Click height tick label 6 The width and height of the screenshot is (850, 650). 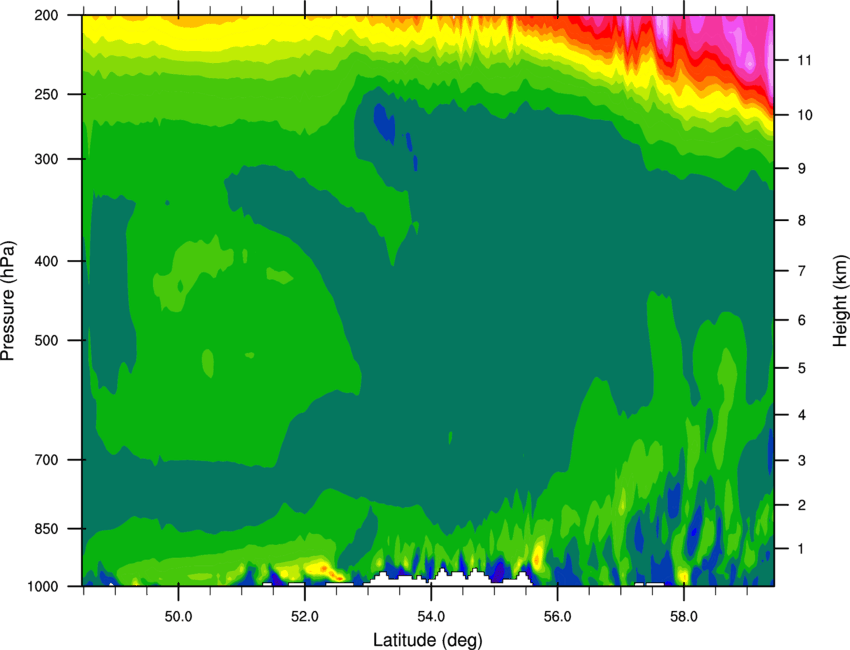tap(801, 320)
